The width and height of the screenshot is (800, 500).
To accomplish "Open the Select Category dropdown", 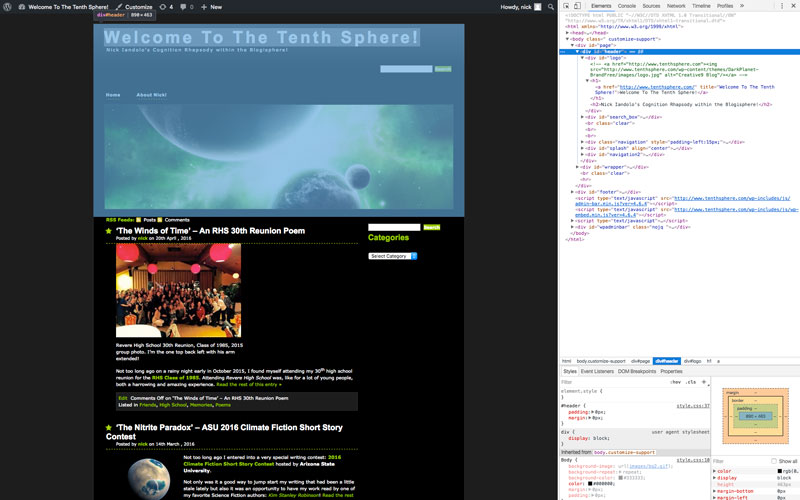I will click(392, 256).
